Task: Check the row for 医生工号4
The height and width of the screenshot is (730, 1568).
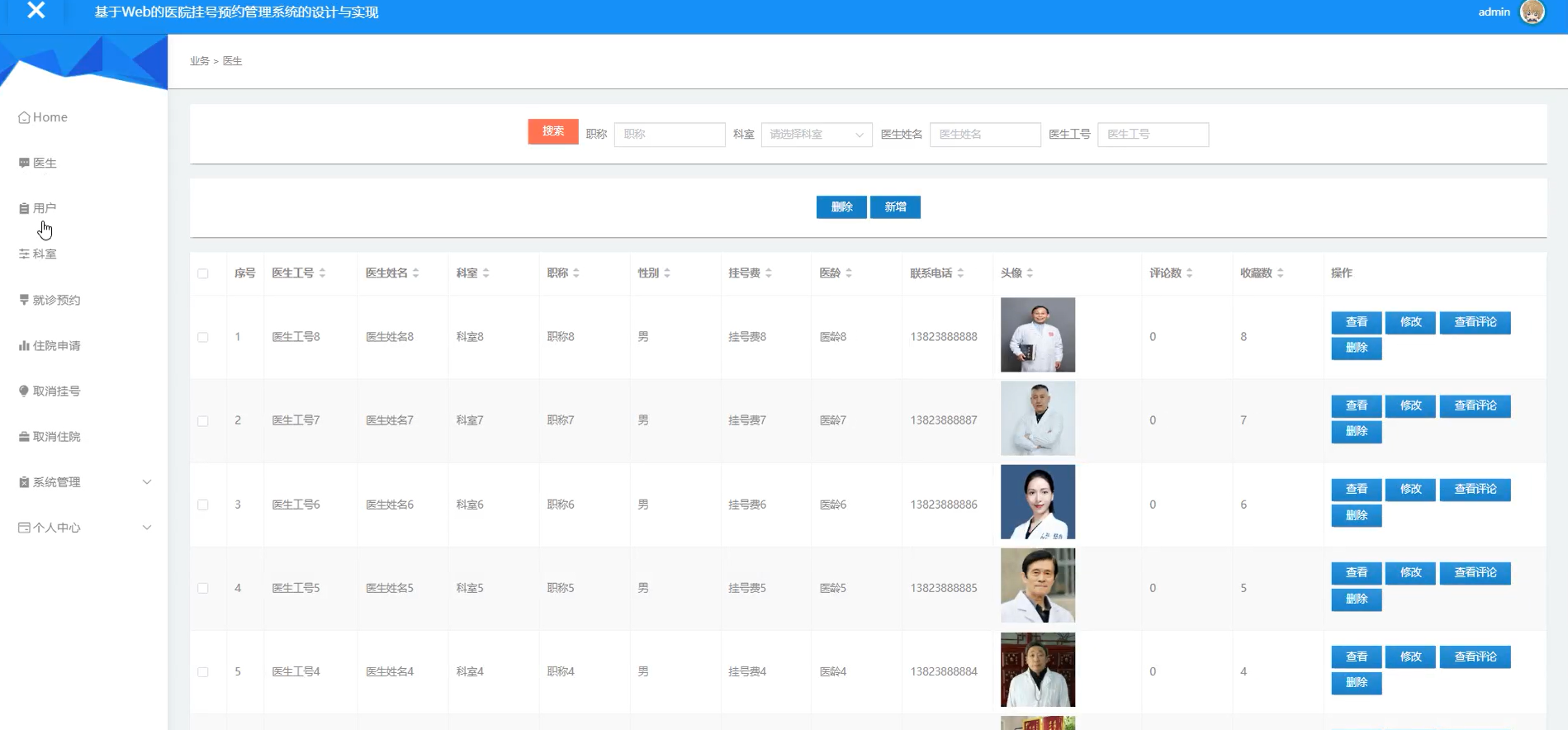Action: coord(203,672)
